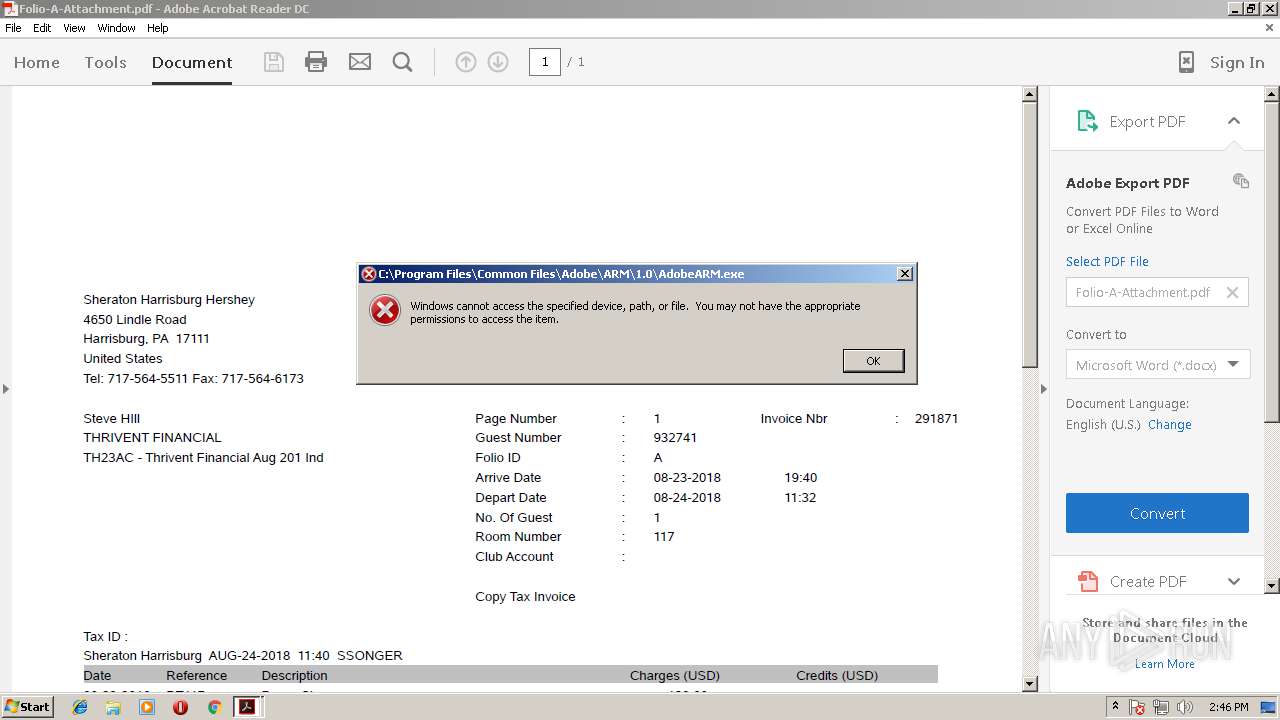Open the Opera browser taskbar icon
The width and height of the screenshot is (1280, 720).
tap(180, 707)
